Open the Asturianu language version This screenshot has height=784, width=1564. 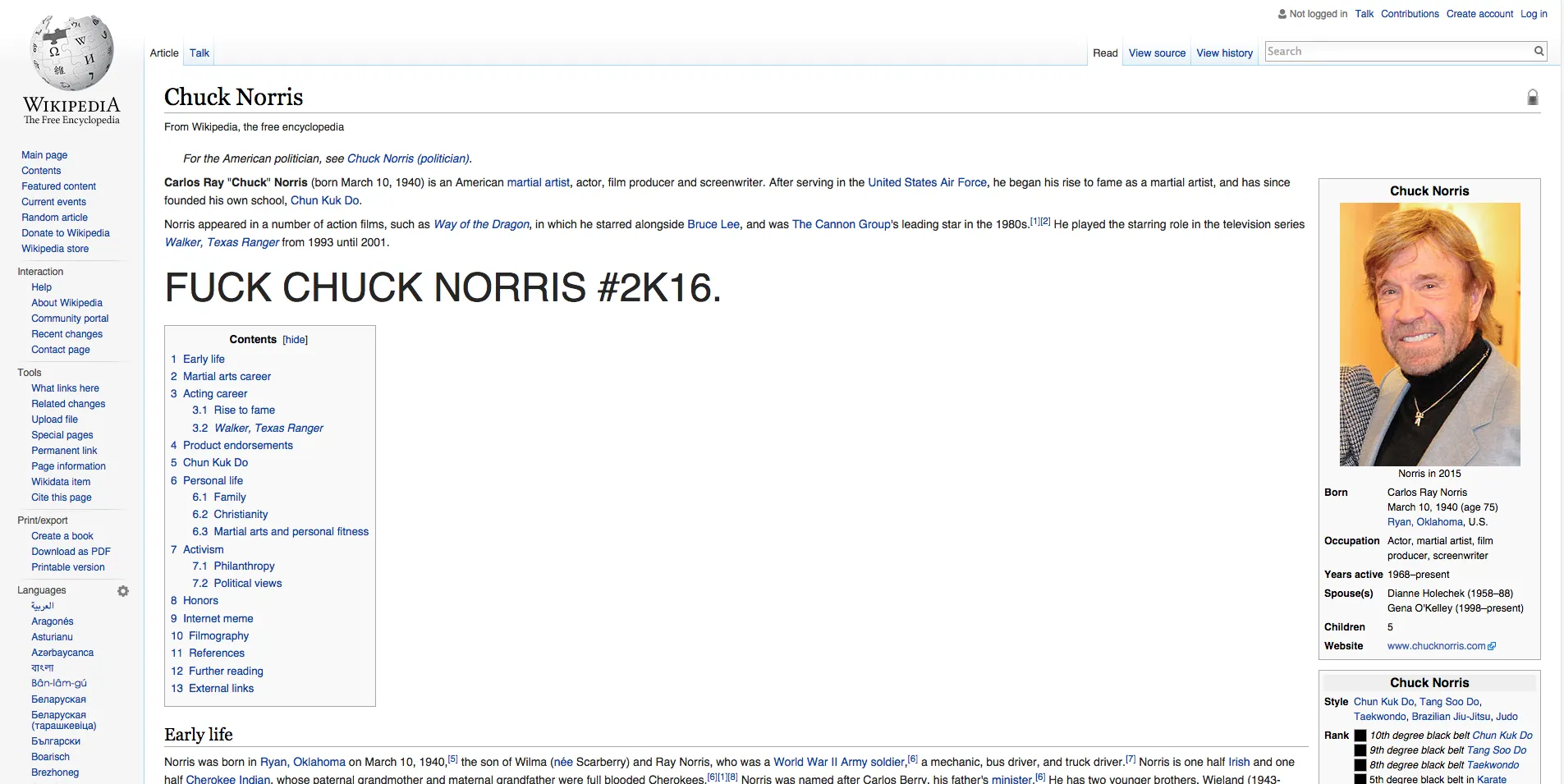pyautogui.click(x=52, y=637)
